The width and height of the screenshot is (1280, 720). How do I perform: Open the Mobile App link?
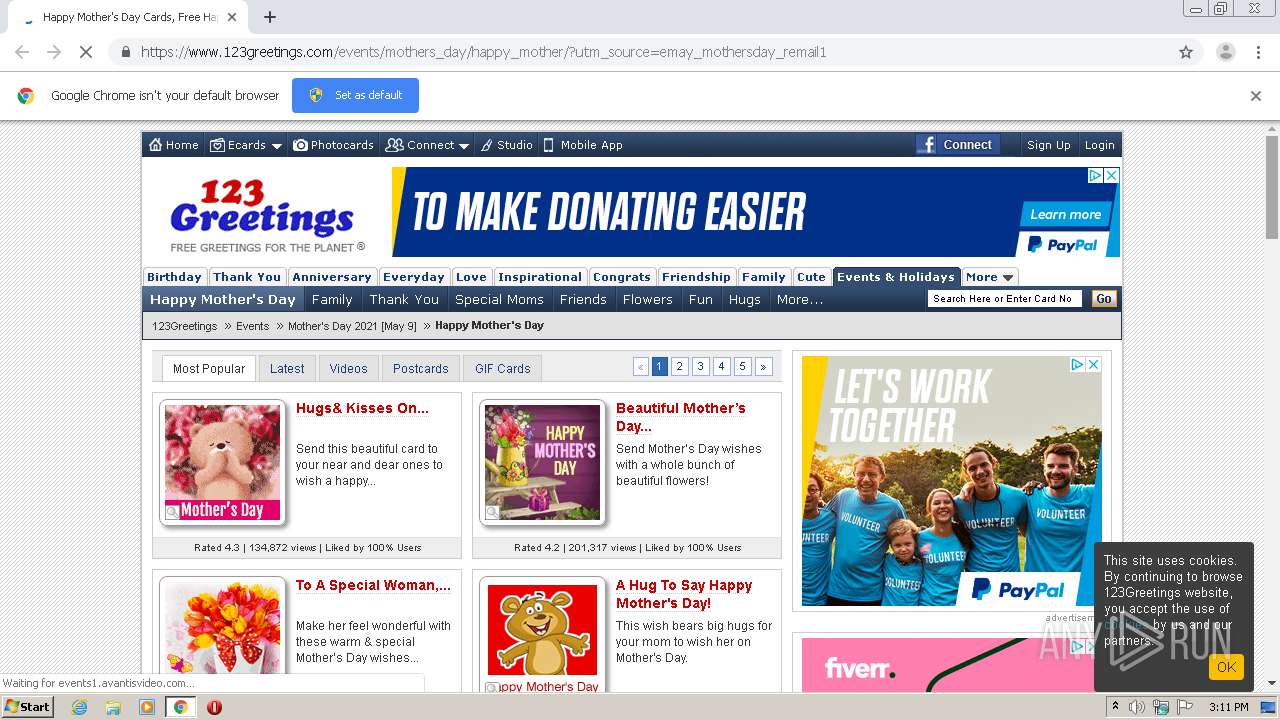pyautogui.click(x=583, y=145)
